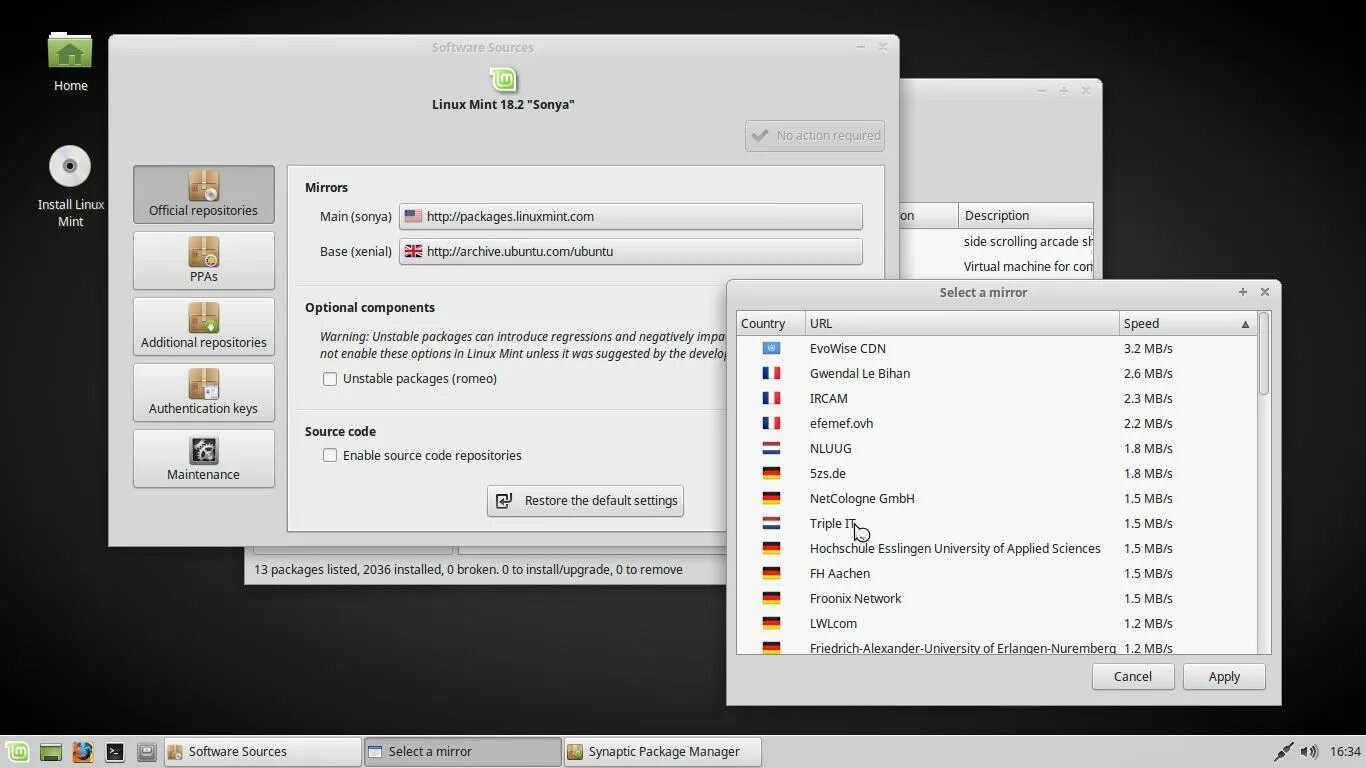
Task: Click the show desktop taskbar icon
Action: pos(50,751)
